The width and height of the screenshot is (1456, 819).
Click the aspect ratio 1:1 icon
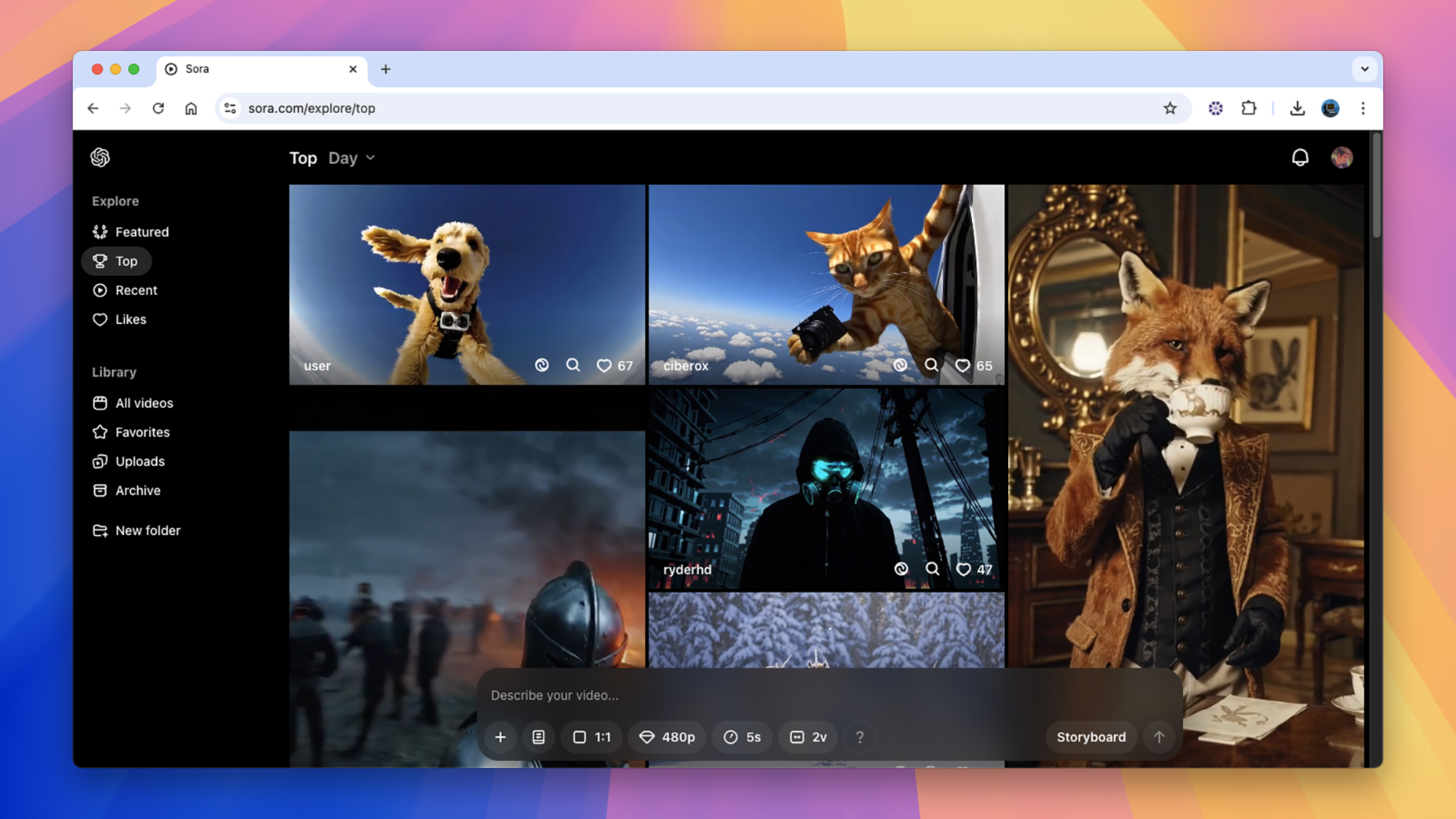(591, 737)
